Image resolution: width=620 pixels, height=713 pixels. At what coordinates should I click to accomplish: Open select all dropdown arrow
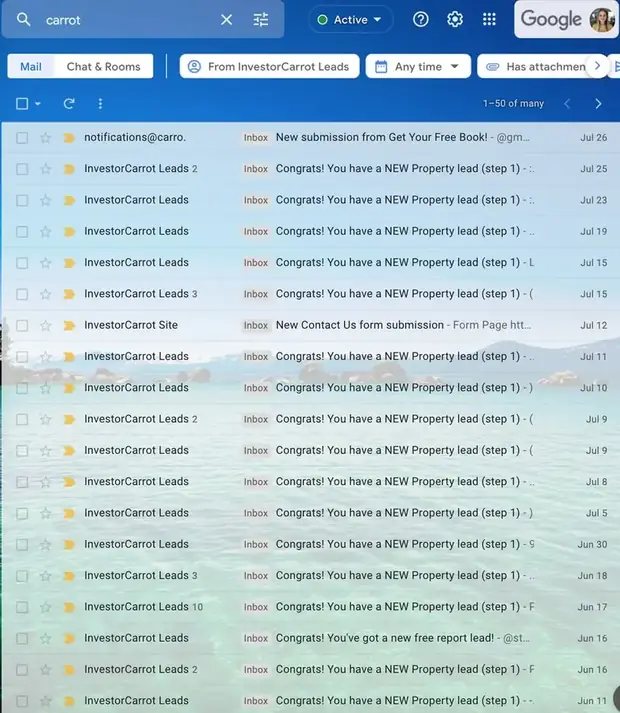[x=38, y=104]
